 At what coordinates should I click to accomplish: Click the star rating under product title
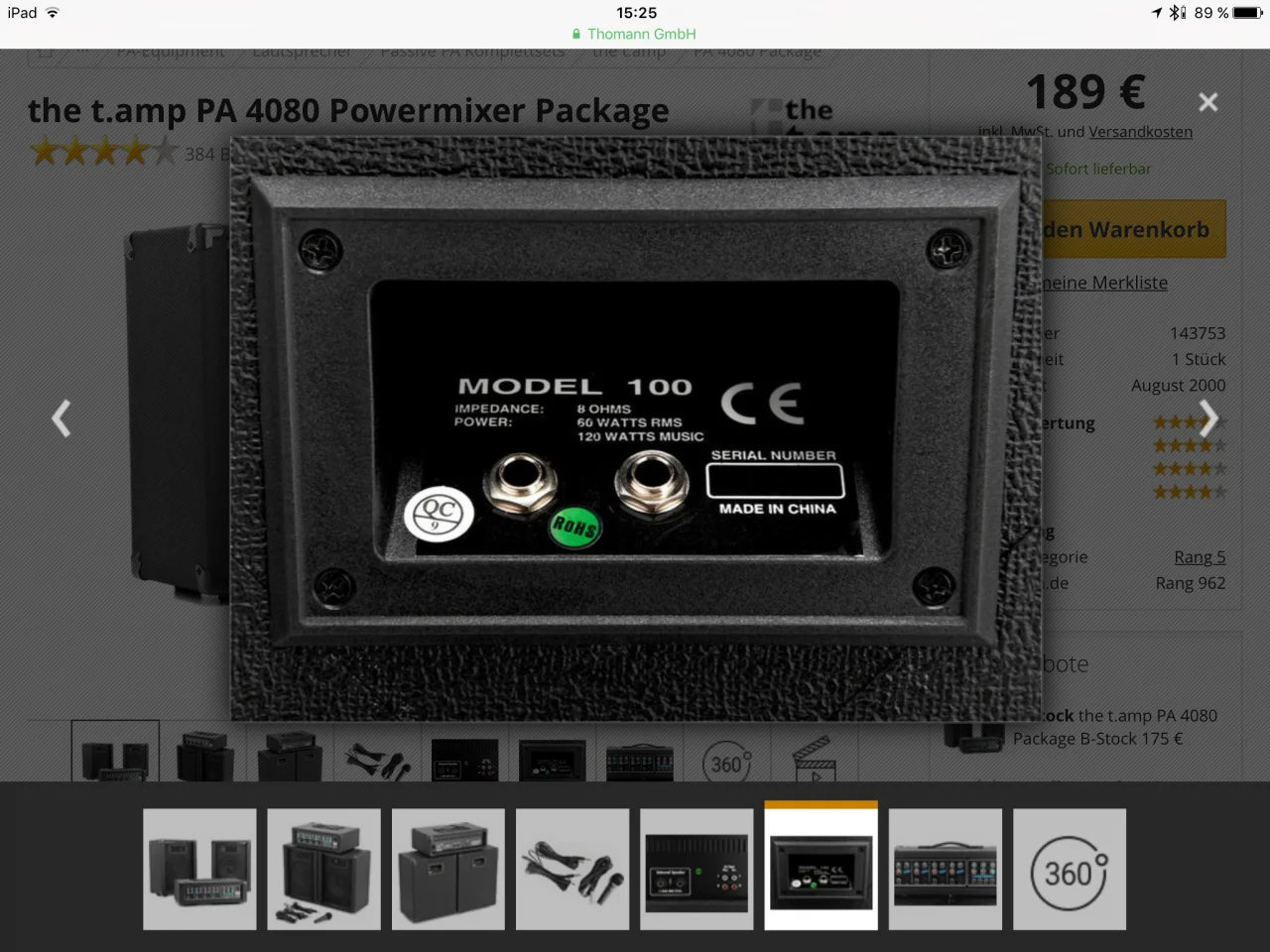click(104, 153)
